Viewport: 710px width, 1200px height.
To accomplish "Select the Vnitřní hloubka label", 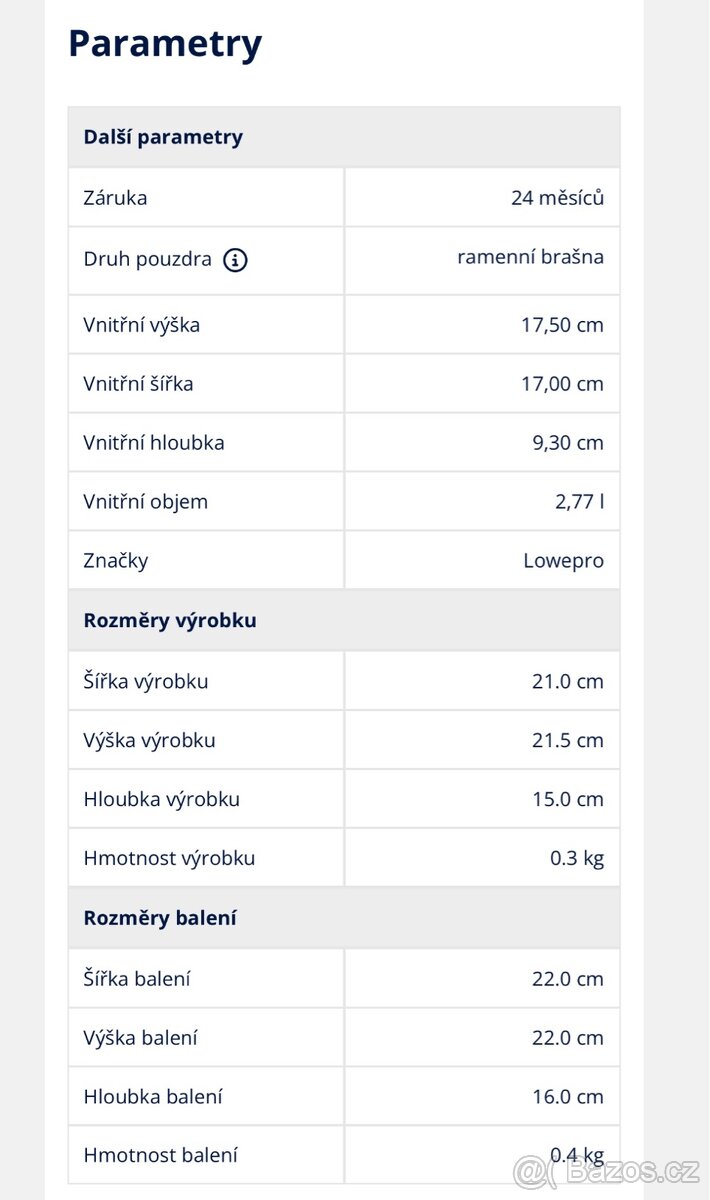I will [153, 443].
